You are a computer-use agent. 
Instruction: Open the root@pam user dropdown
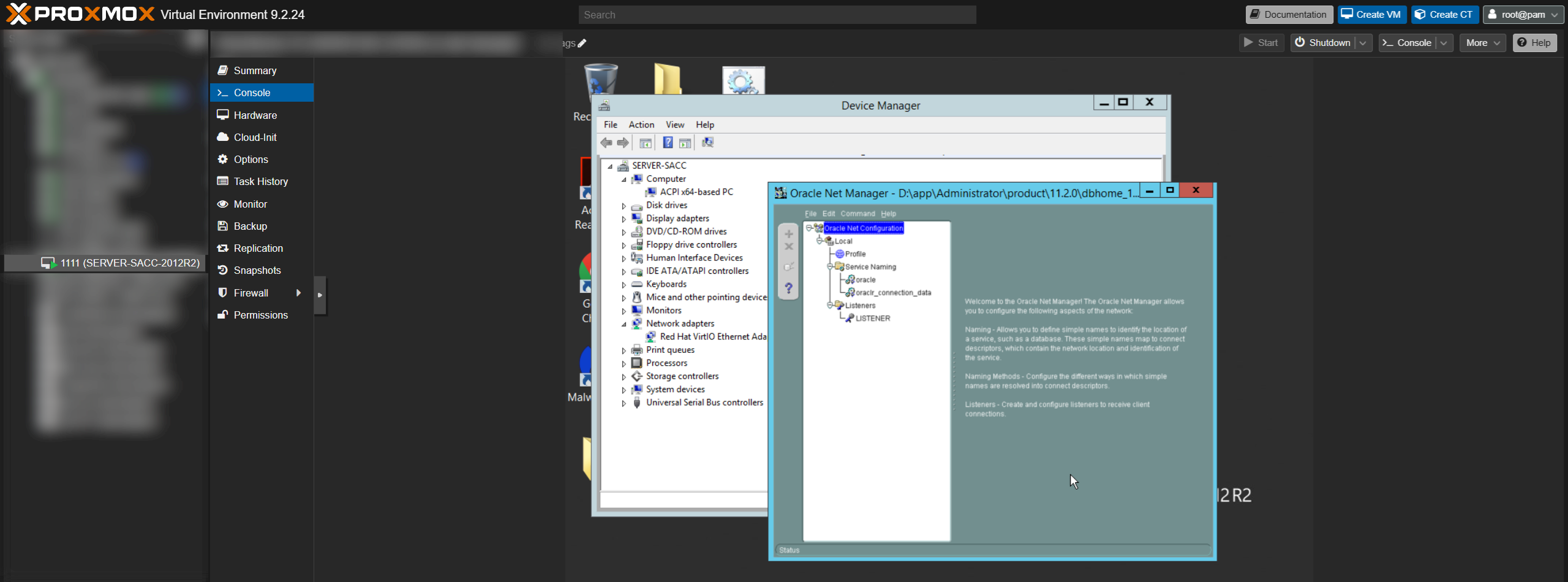1523,15
